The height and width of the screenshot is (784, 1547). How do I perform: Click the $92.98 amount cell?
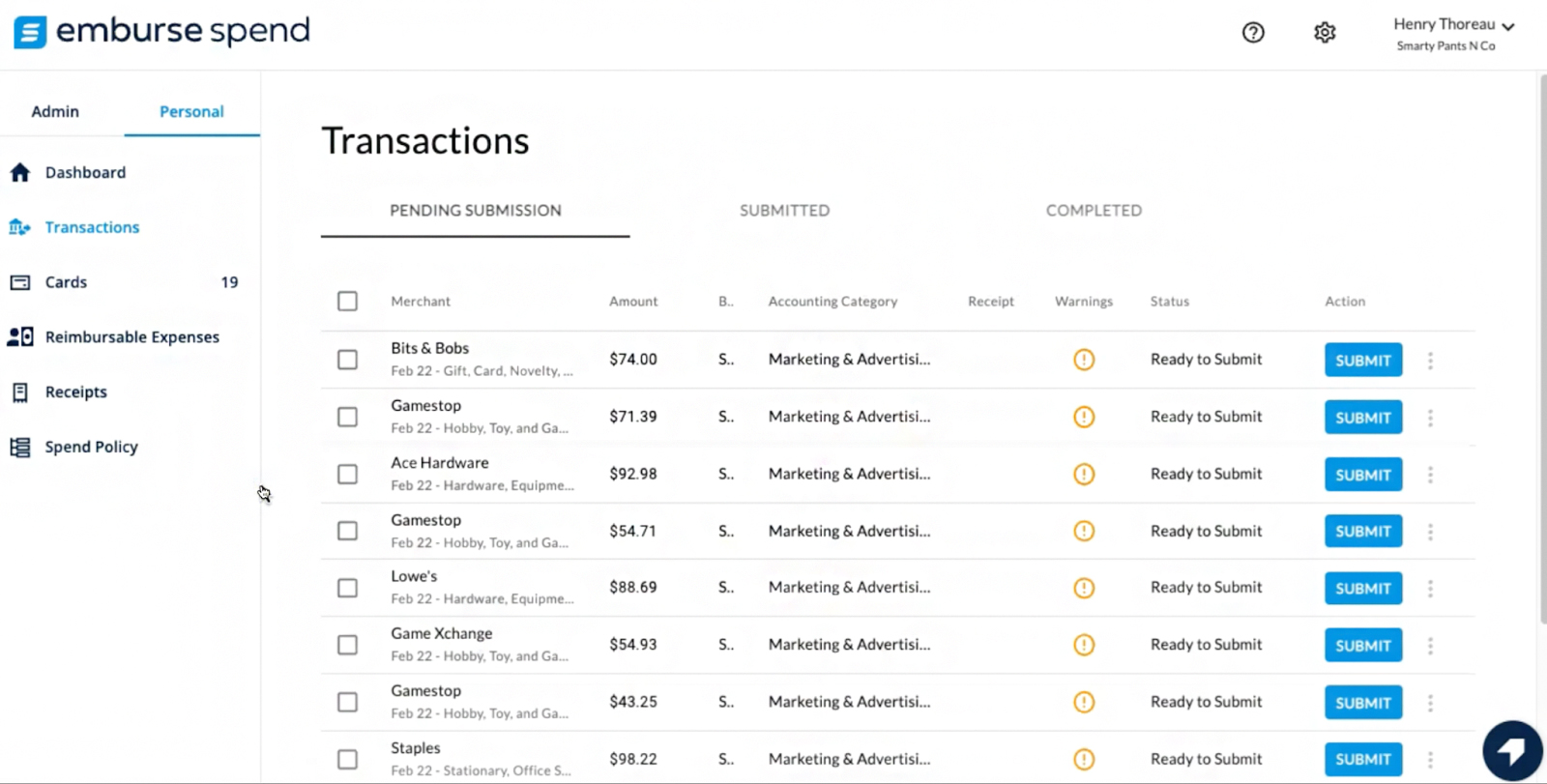[x=633, y=474]
